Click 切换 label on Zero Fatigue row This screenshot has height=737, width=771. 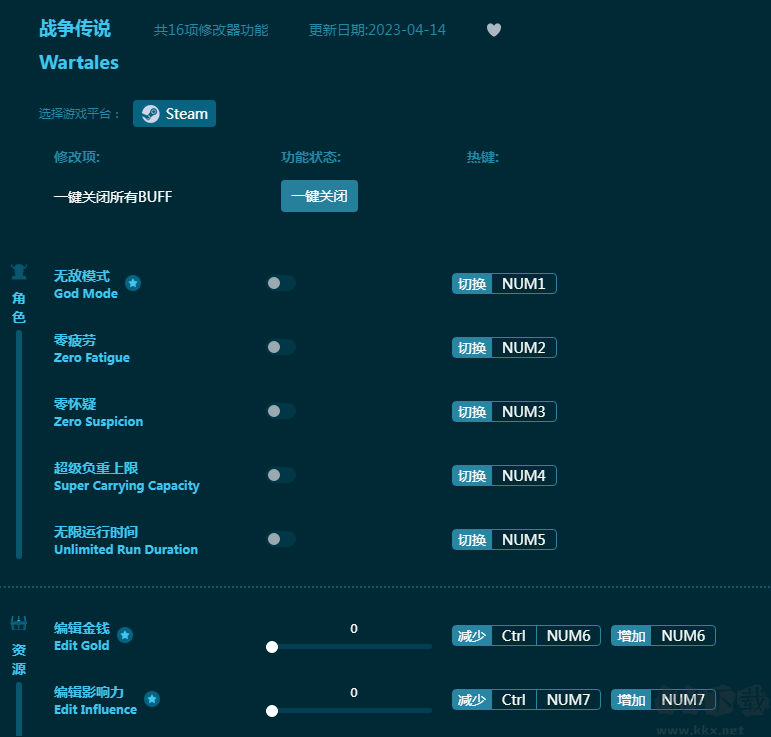tap(472, 348)
